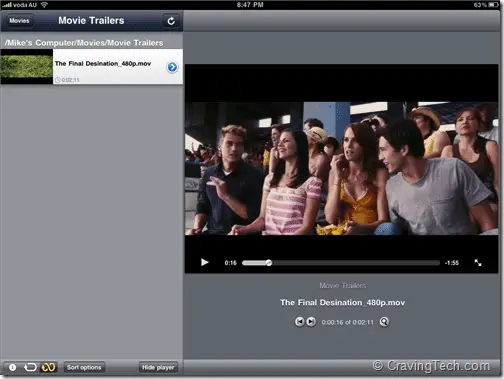Skip to previous track button below video
Viewport: 504px width, 379px height.
(x=299, y=322)
